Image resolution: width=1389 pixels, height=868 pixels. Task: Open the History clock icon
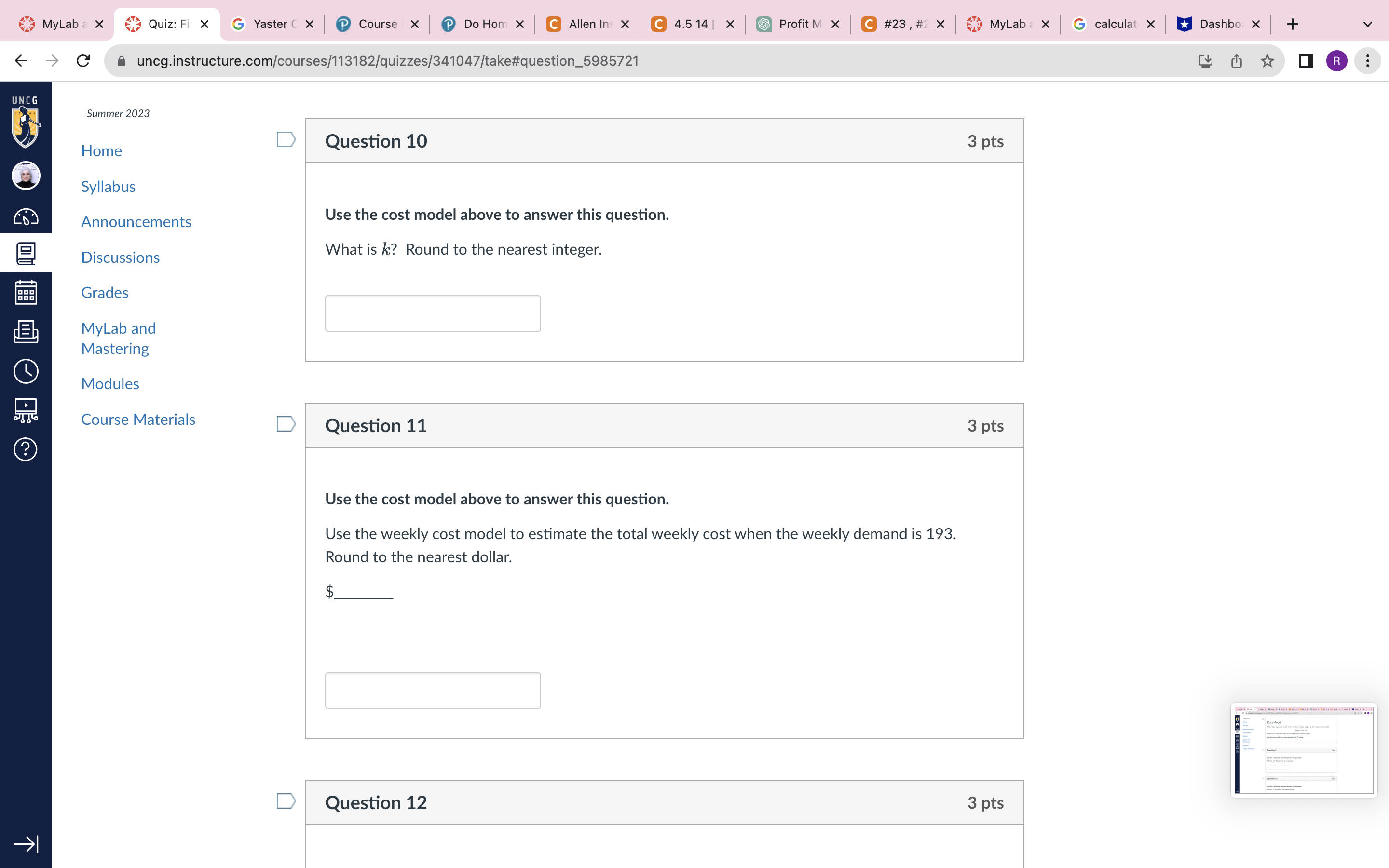tap(26, 371)
